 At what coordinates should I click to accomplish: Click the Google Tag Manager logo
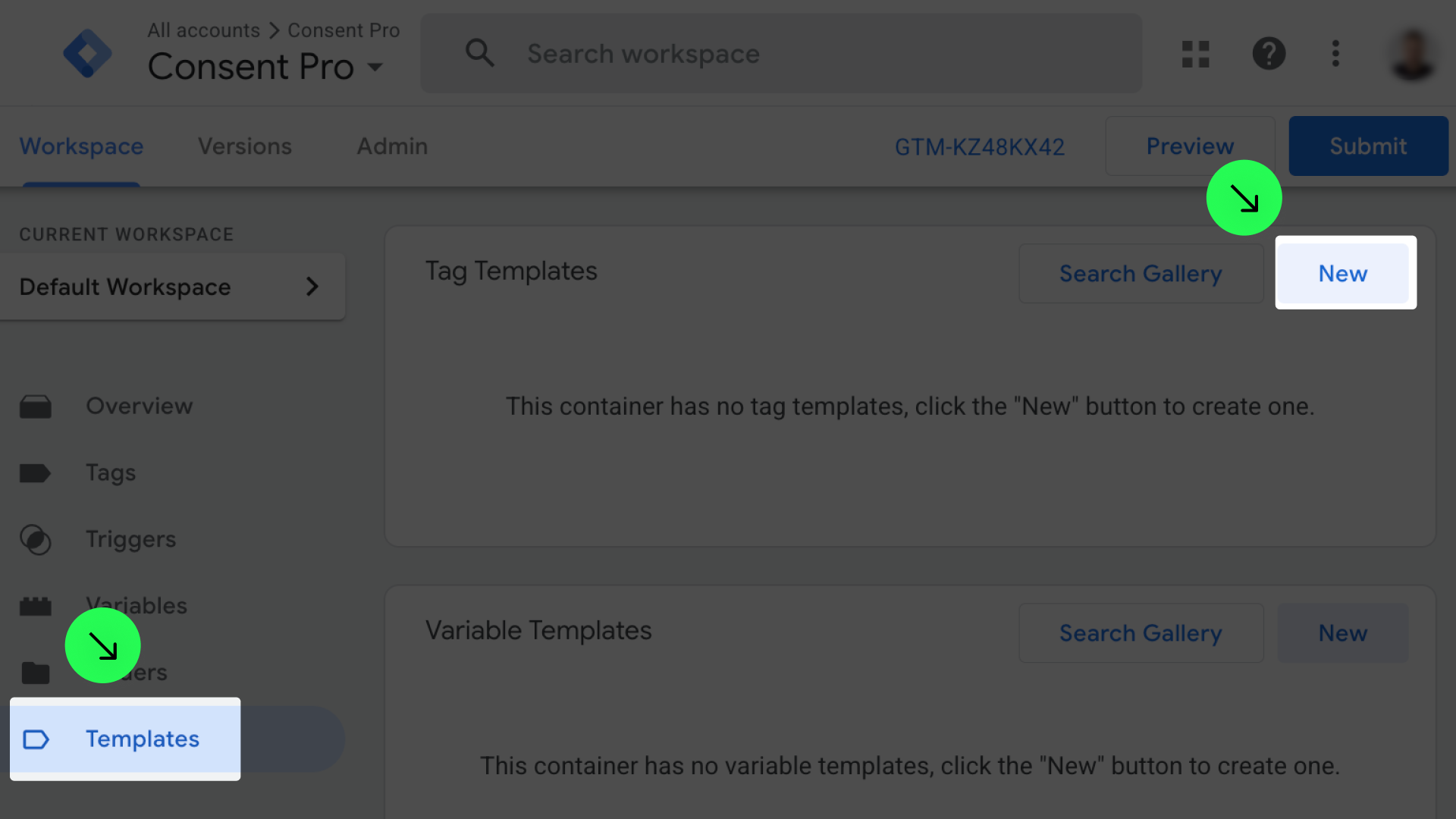(x=87, y=54)
